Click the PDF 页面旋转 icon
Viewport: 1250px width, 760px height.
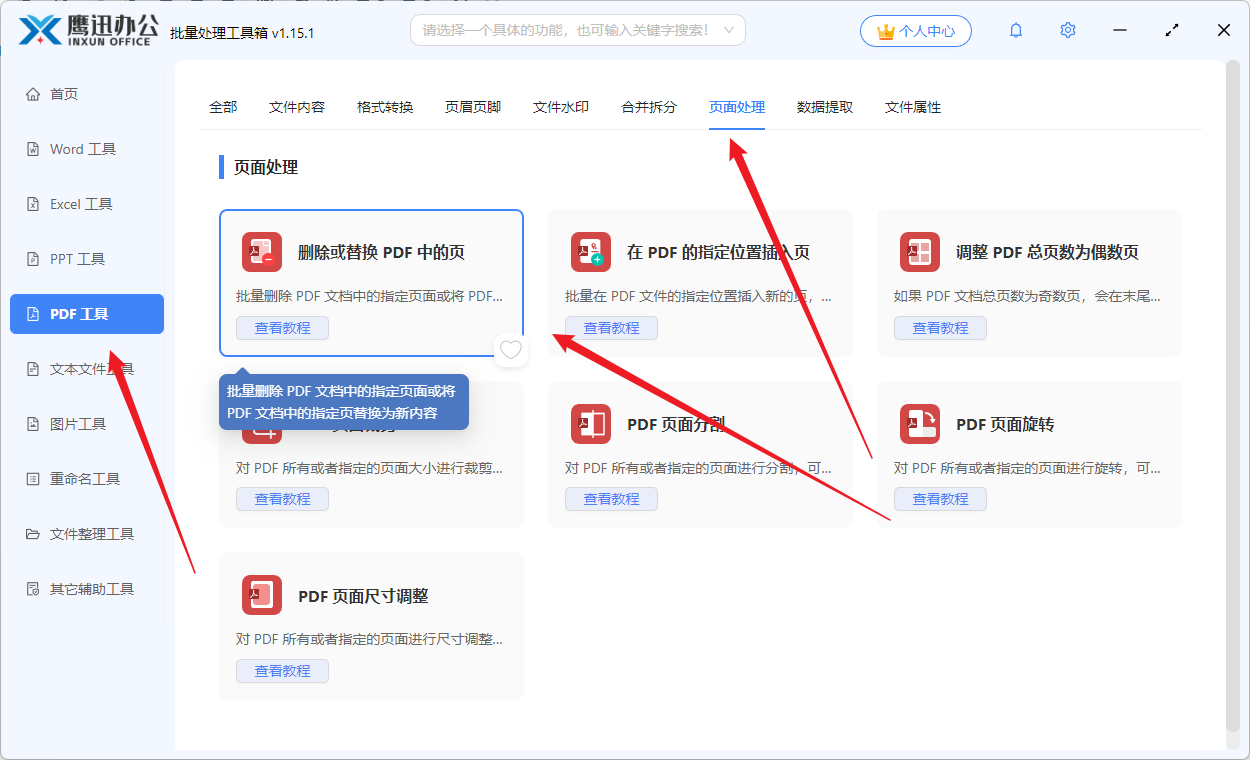pos(920,424)
